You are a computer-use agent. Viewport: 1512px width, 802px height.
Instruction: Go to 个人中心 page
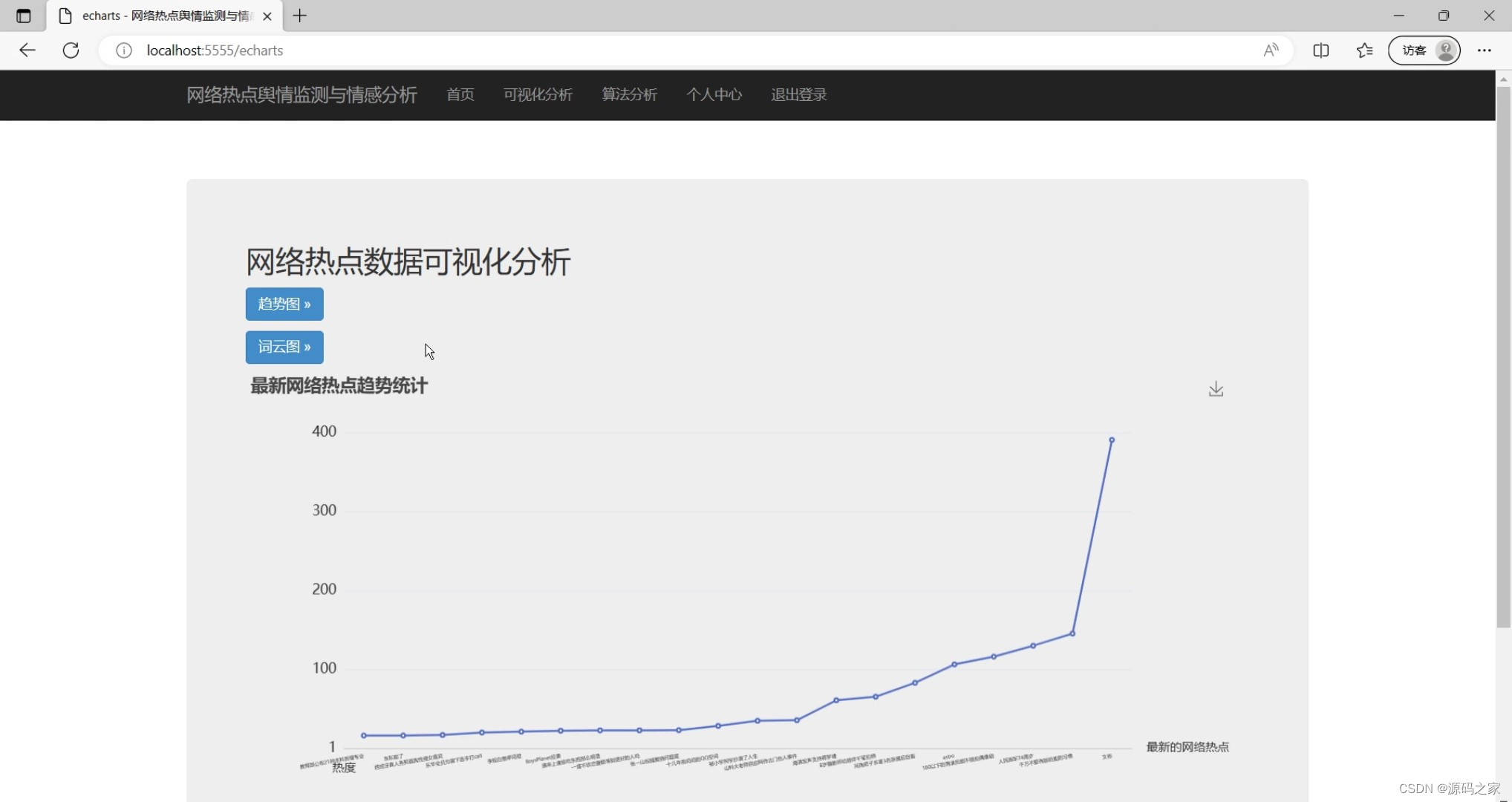pos(714,95)
